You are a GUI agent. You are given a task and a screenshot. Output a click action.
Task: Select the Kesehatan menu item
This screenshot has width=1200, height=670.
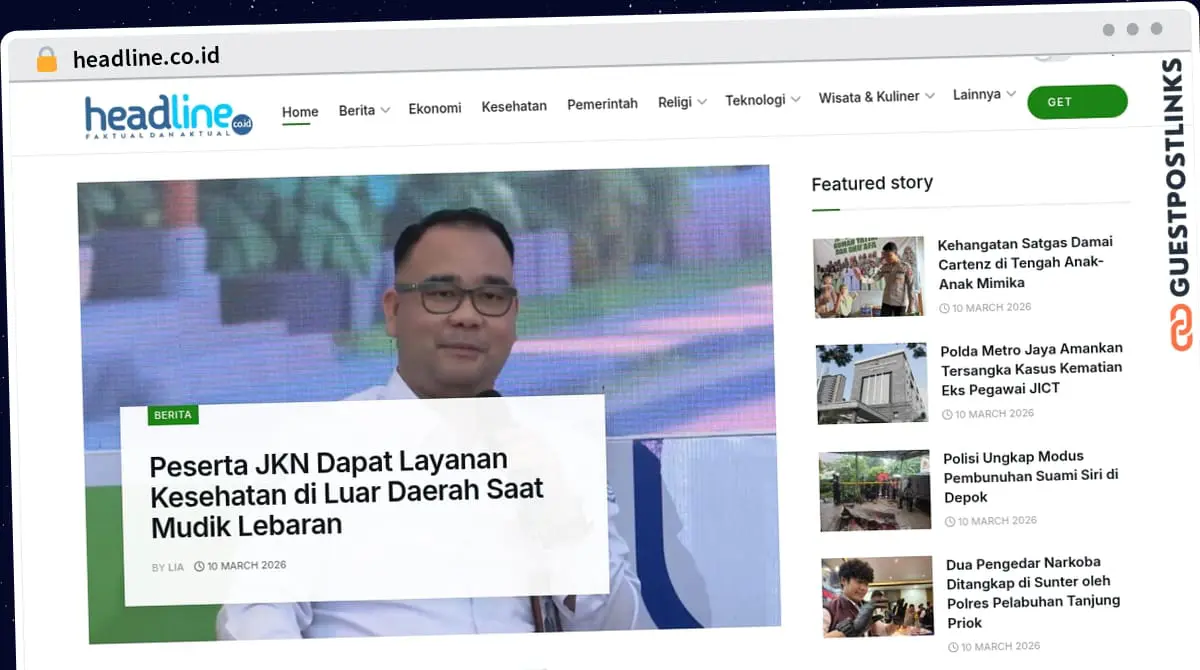click(x=514, y=106)
